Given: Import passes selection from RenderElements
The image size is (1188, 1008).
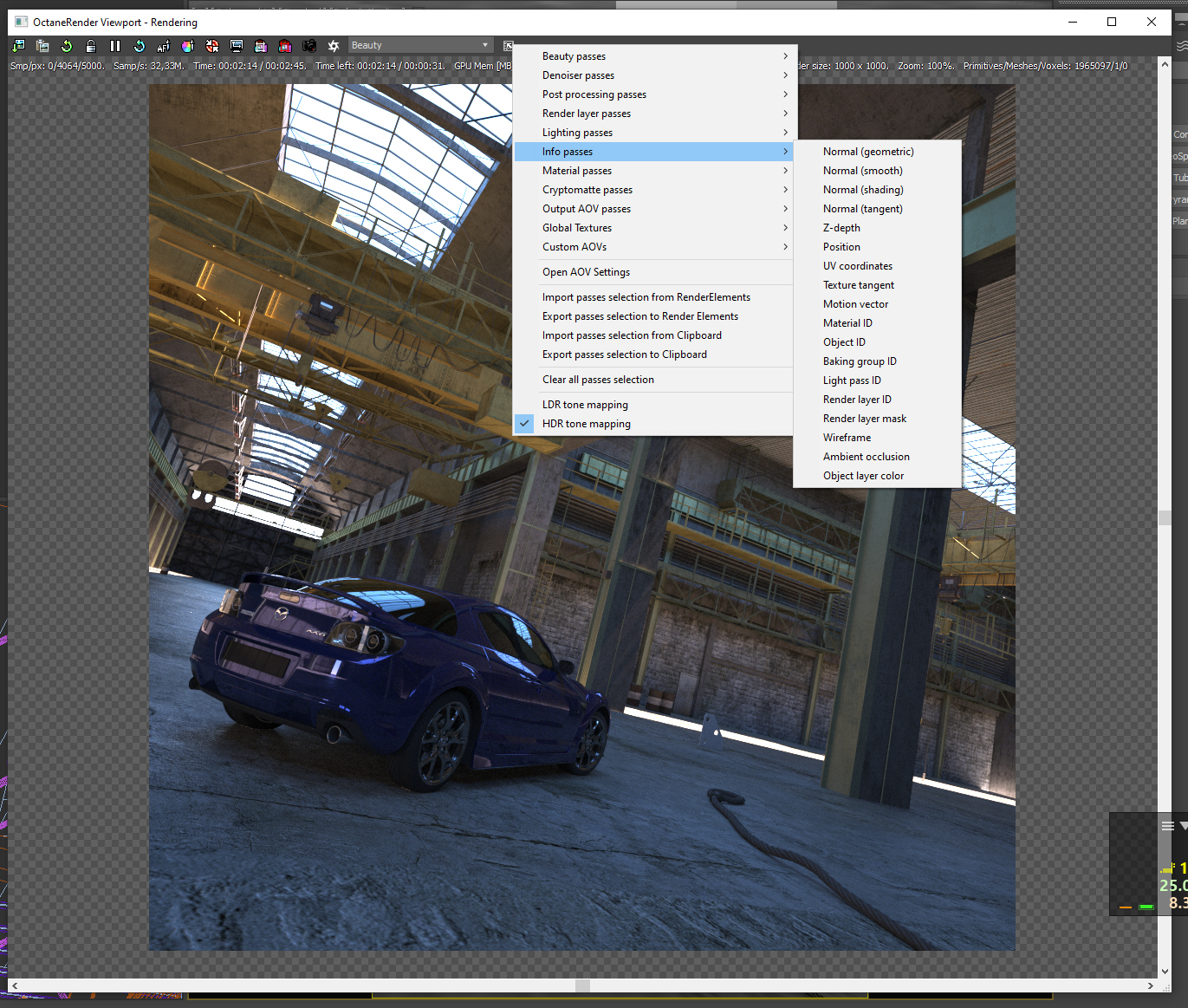Looking at the screenshot, I should [x=654, y=297].
